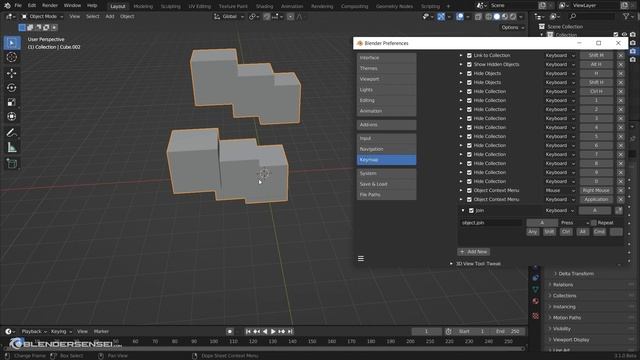
Task: Open the viewport Options dropdown
Action: (x=512, y=27)
